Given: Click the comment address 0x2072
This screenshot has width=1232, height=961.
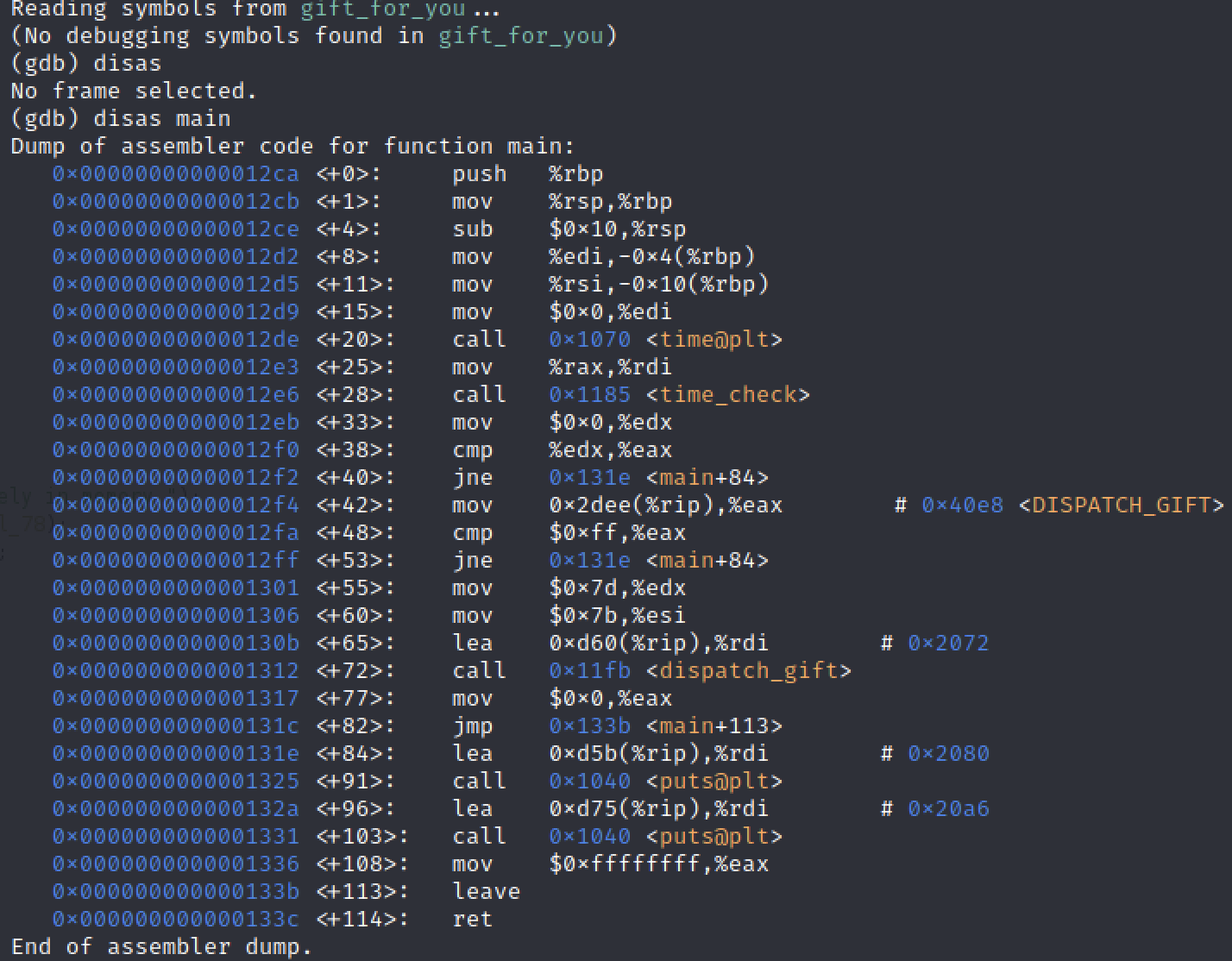Looking at the screenshot, I should 949,643.
